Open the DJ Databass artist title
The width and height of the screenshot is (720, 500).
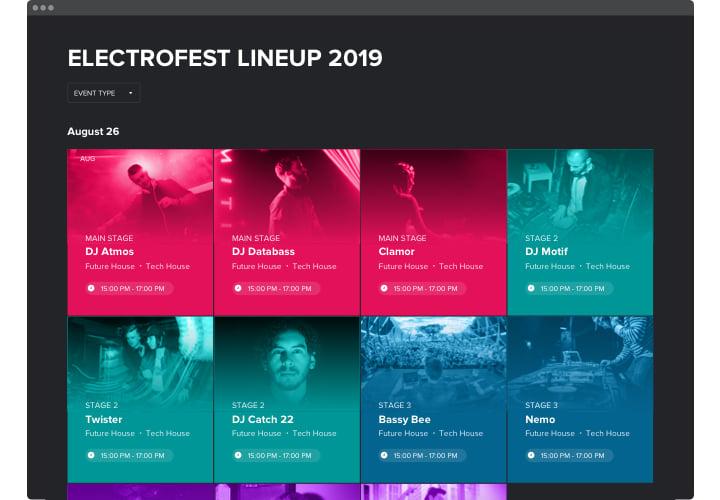coord(263,252)
